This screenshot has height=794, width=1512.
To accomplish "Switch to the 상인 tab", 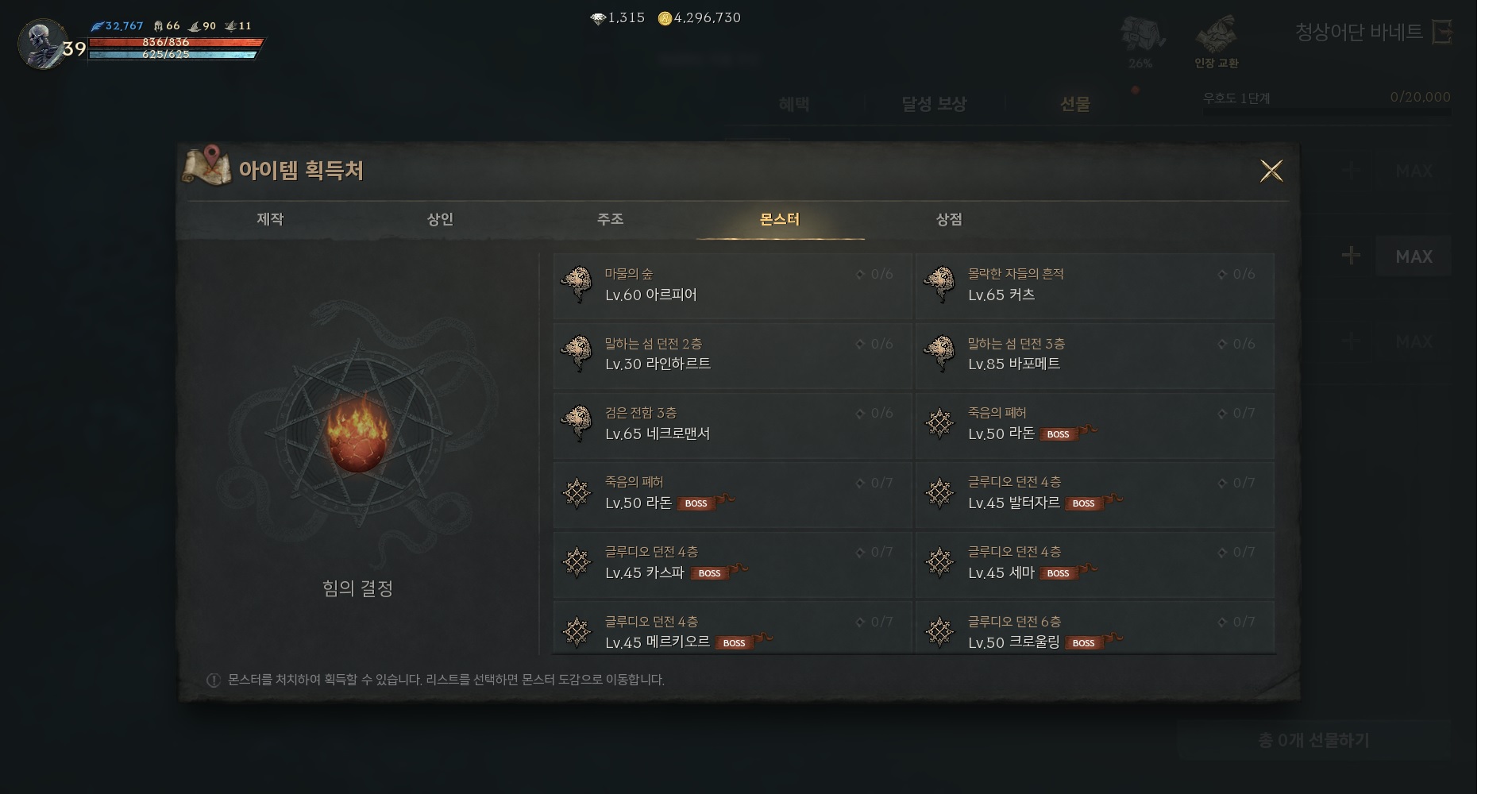I will pos(440,219).
